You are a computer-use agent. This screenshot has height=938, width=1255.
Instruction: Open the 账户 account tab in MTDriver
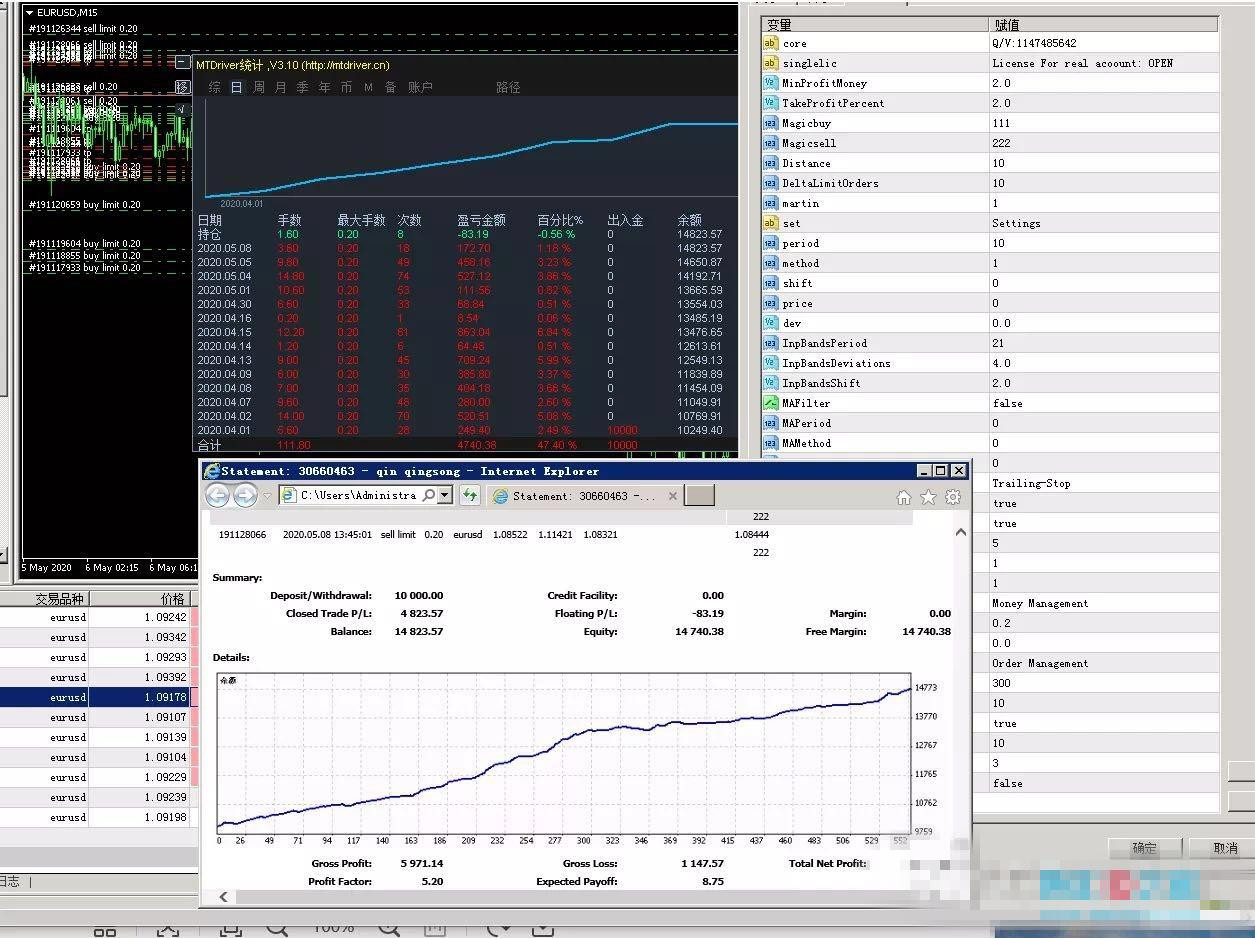420,88
